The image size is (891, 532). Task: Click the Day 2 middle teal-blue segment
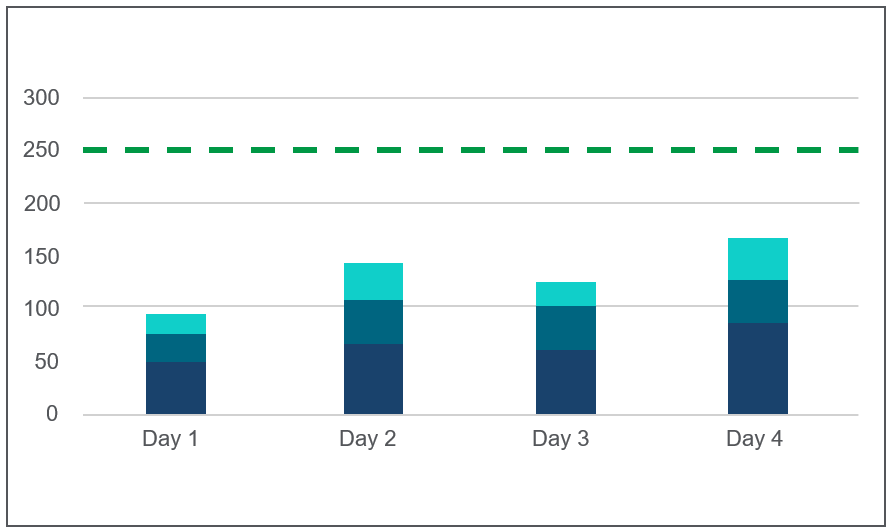pos(373,322)
